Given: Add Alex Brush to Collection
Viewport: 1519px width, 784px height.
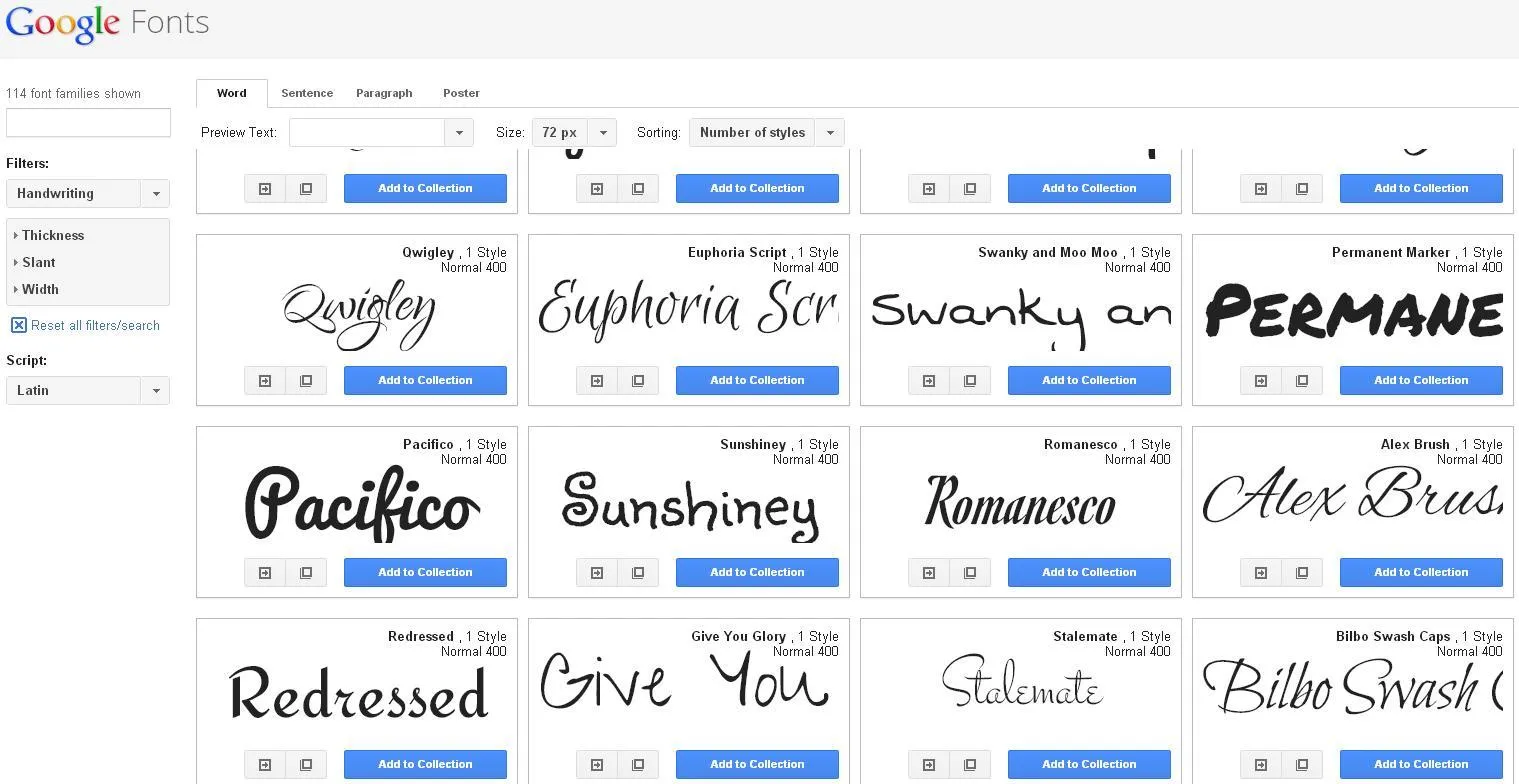Looking at the screenshot, I should click(1421, 572).
